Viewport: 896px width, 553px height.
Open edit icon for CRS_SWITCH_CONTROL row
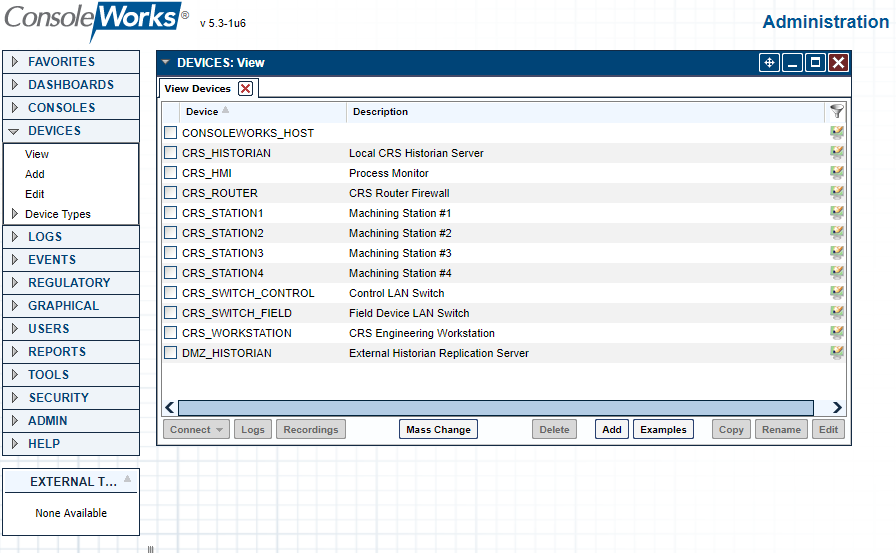coord(837,292)
